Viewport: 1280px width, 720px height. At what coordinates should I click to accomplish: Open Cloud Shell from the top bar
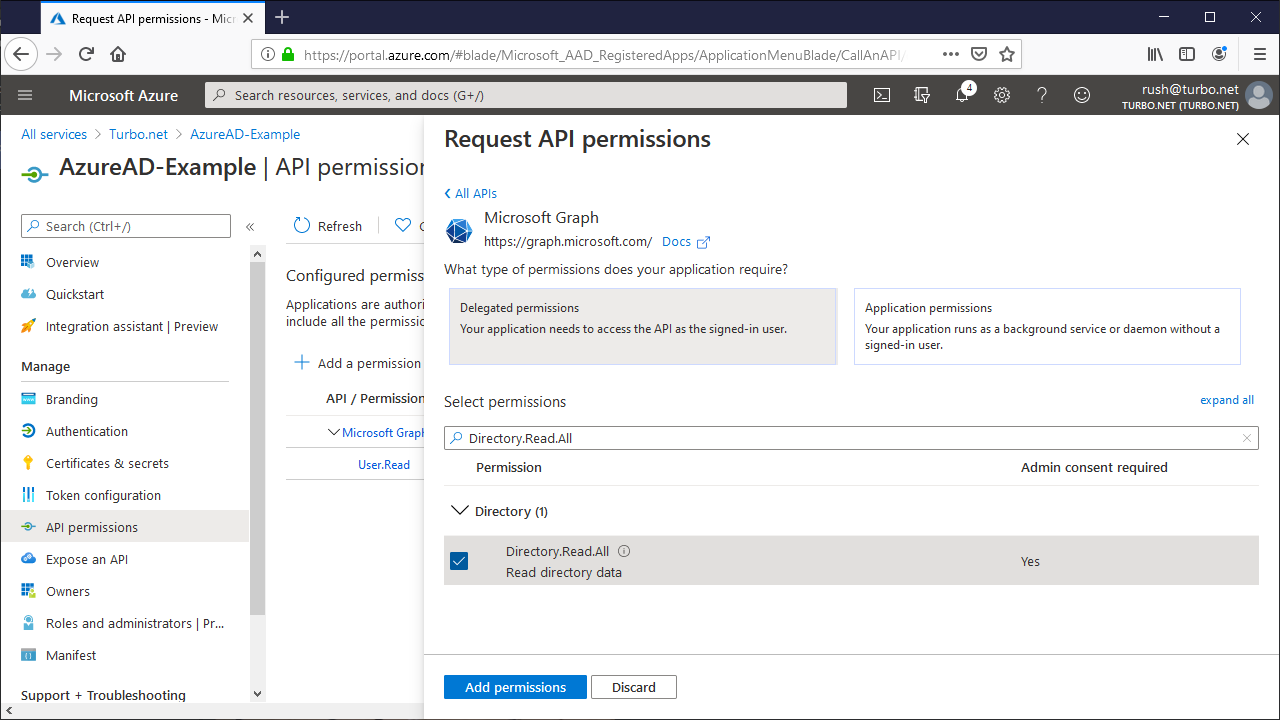point(881,95)
